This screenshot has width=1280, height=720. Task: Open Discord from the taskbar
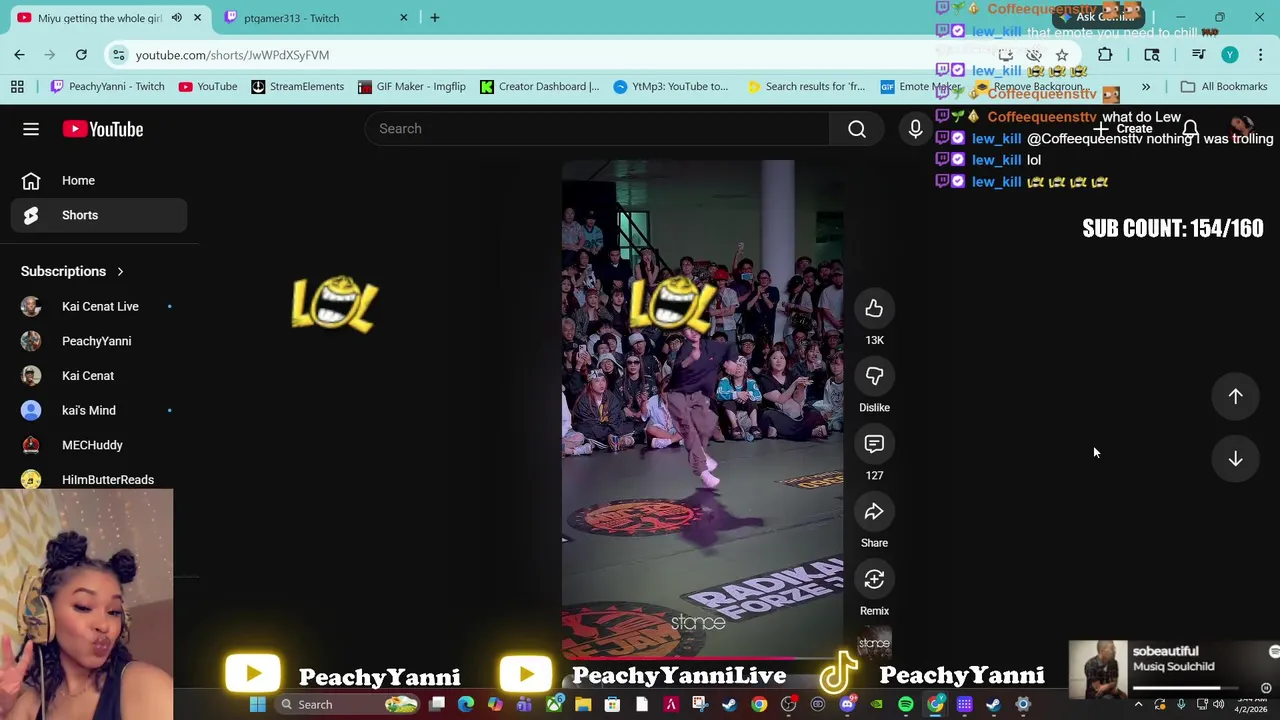[847, 705]
